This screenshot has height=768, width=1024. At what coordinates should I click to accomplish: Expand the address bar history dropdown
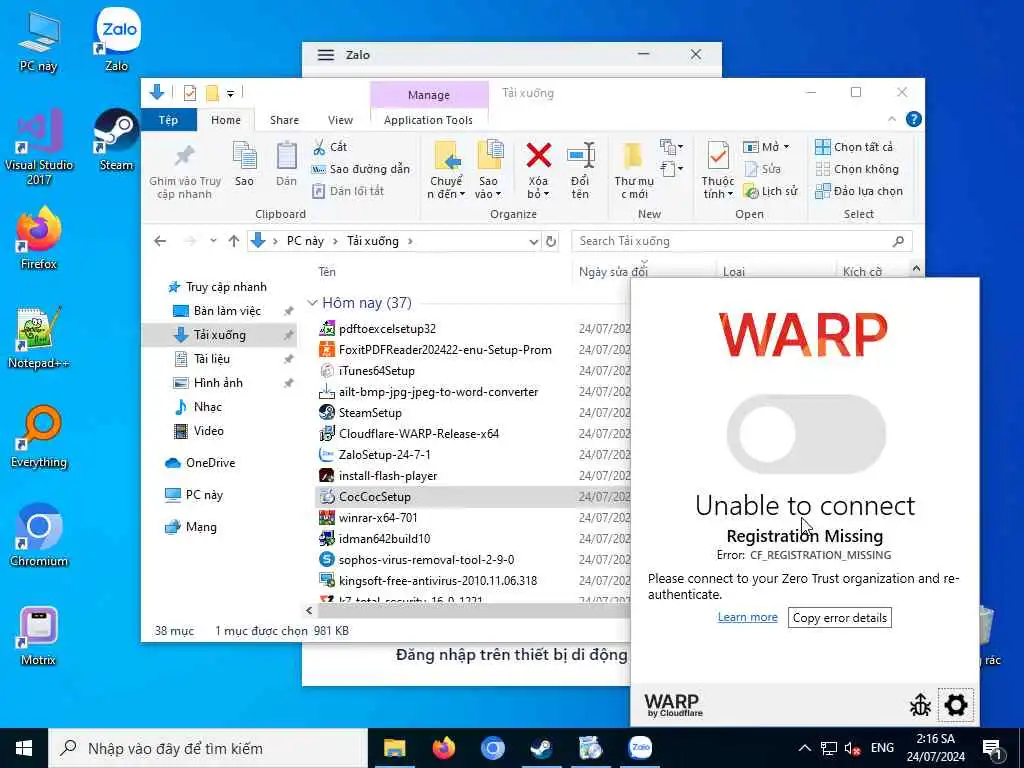(533, 242)
